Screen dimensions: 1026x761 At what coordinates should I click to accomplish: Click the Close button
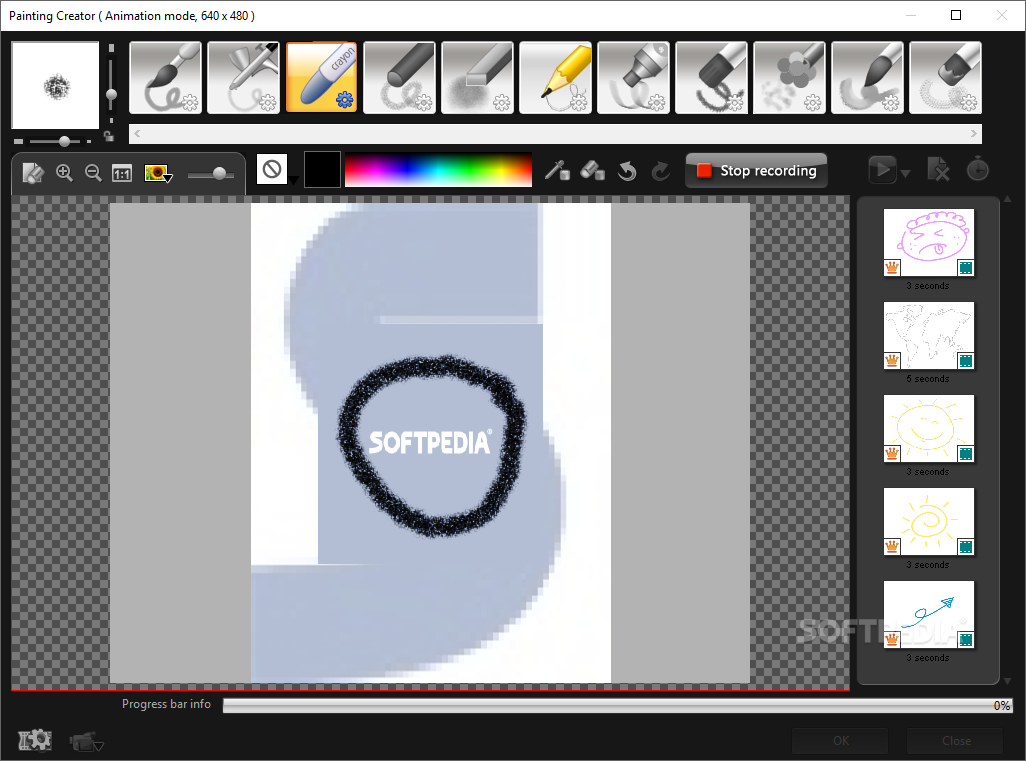click(956, 741)
